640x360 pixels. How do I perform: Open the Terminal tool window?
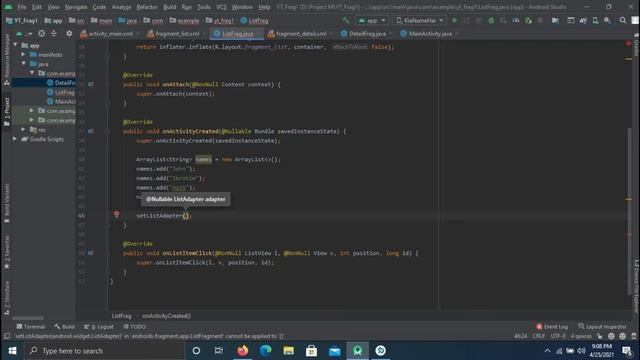pyautogui.click(x=31, y=327)
